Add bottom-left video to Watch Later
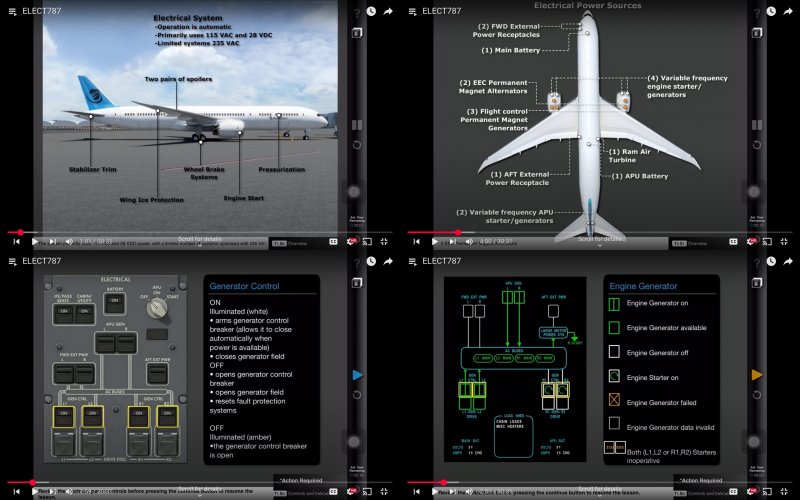The width and height of the screenshot is (800, 500). tap(370, 261)
